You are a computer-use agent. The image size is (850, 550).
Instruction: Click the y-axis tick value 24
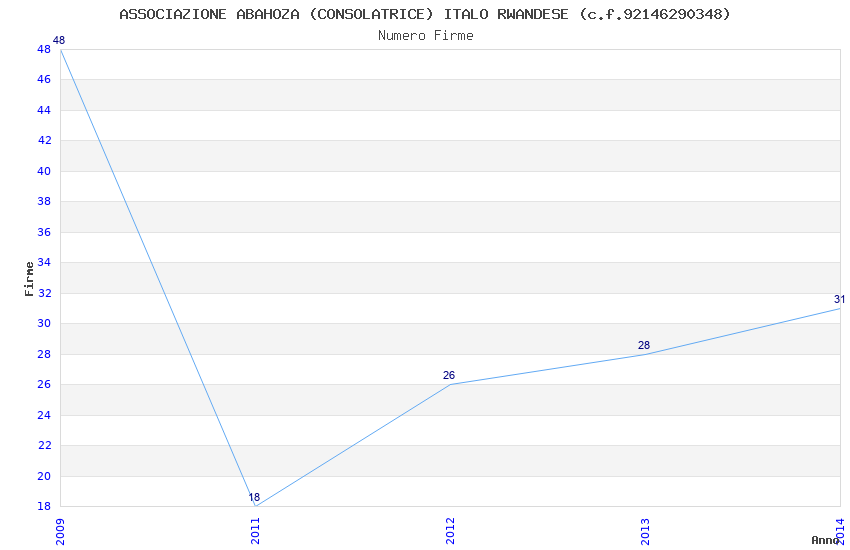coord(44,415)
